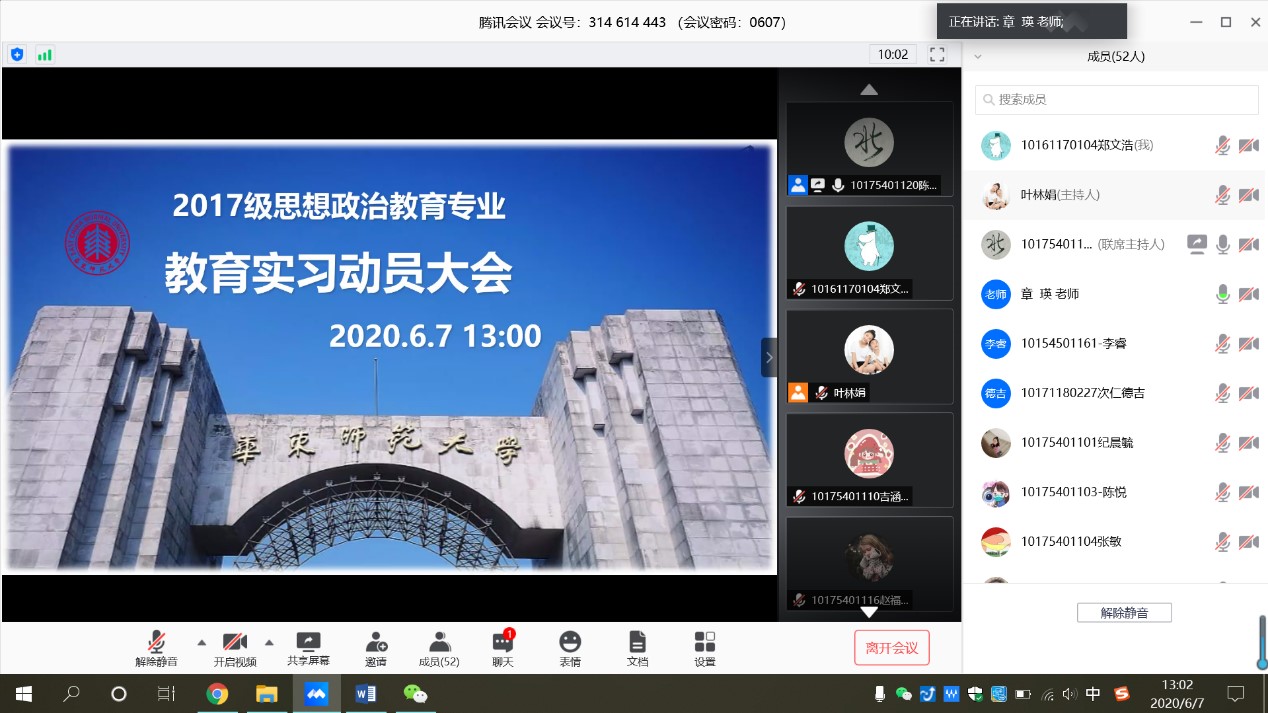This screenshot has width=1268, height=713.
Task: Expand video options arrow beside 开启视频
Action: 269,642
